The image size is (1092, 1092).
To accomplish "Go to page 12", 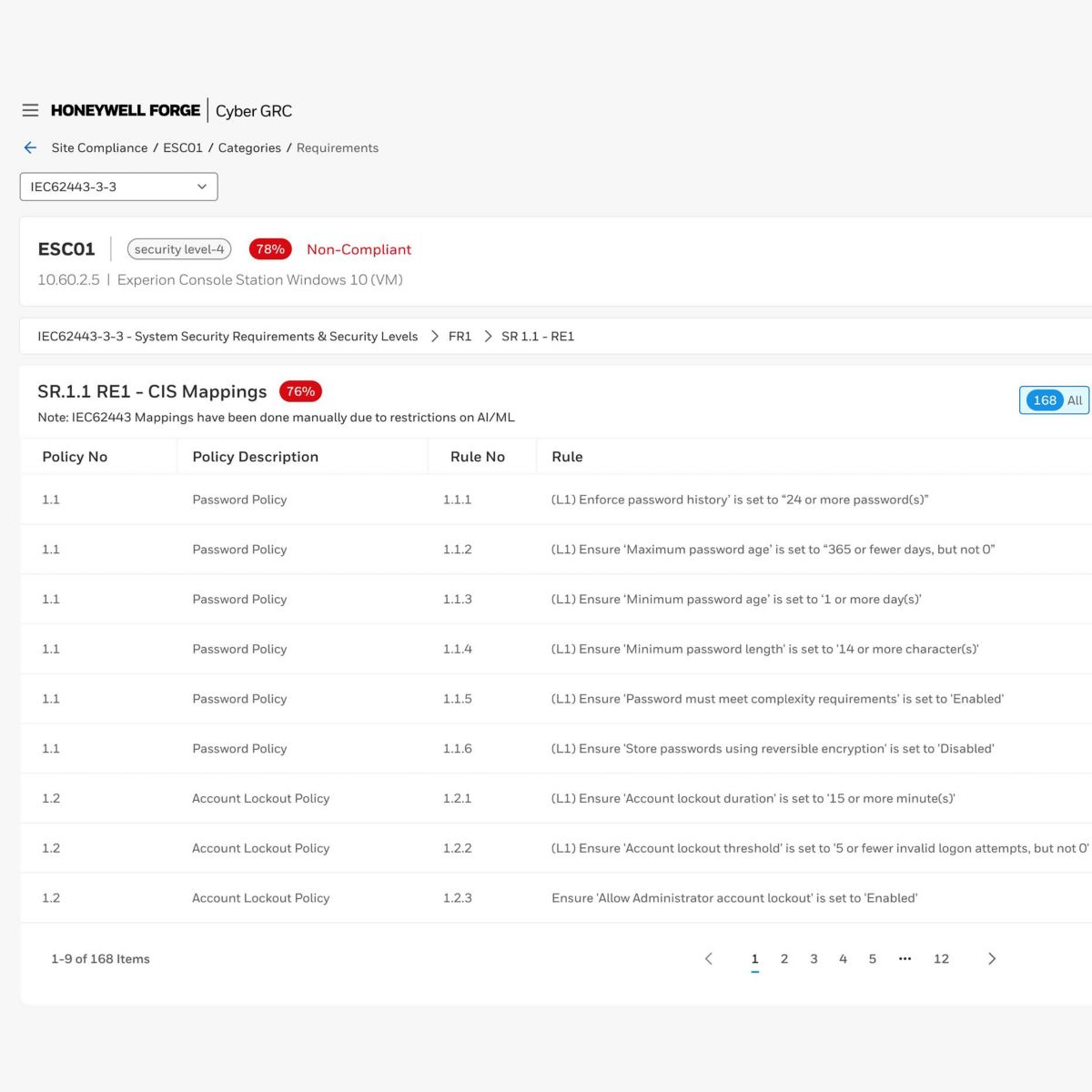I will (941, 958).
